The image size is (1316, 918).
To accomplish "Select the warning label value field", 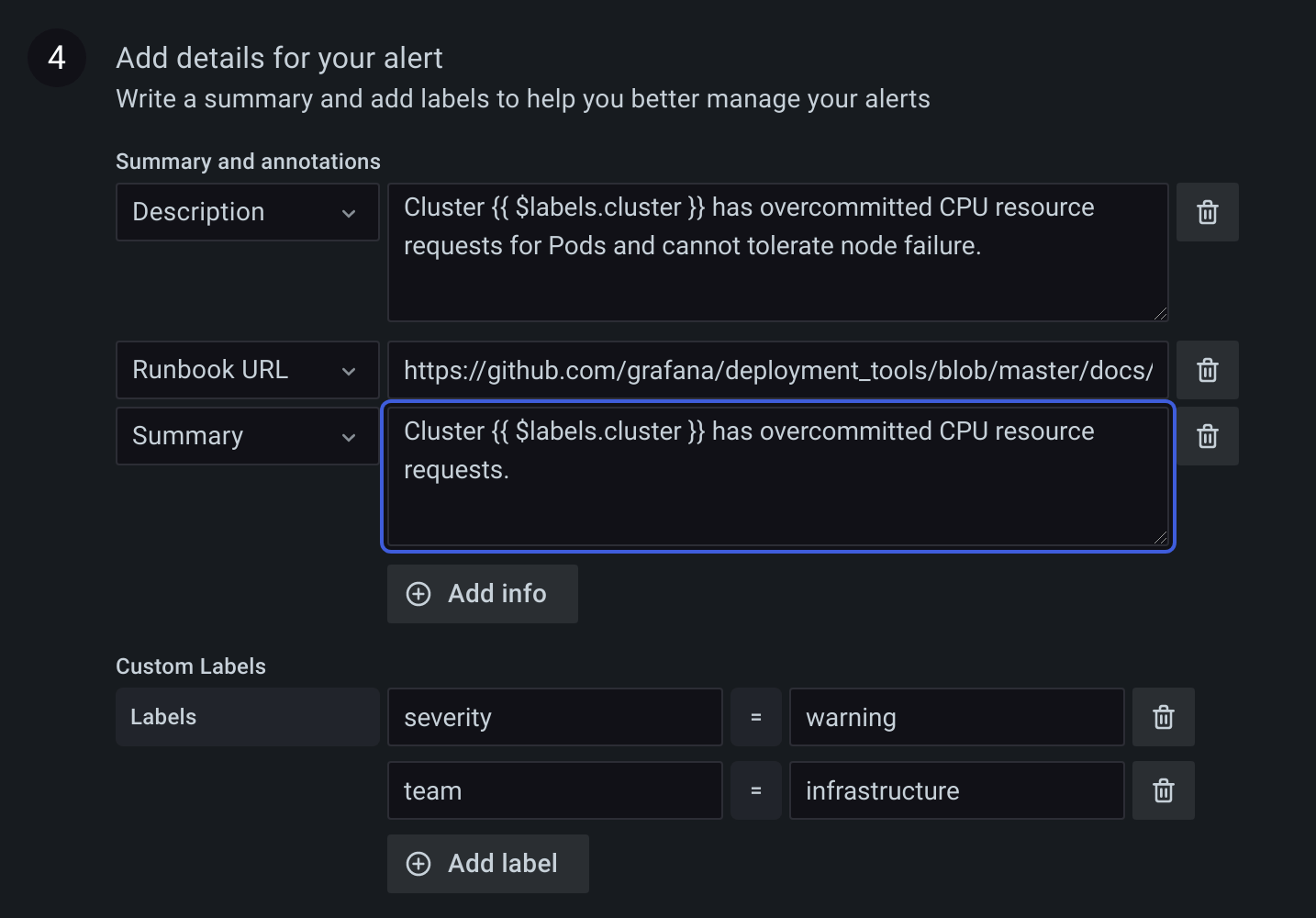I will tap(956, 717).
